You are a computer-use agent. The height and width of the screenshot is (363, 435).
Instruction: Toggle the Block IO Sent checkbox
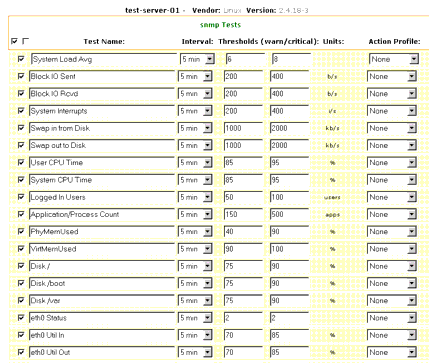coord(21,76)
